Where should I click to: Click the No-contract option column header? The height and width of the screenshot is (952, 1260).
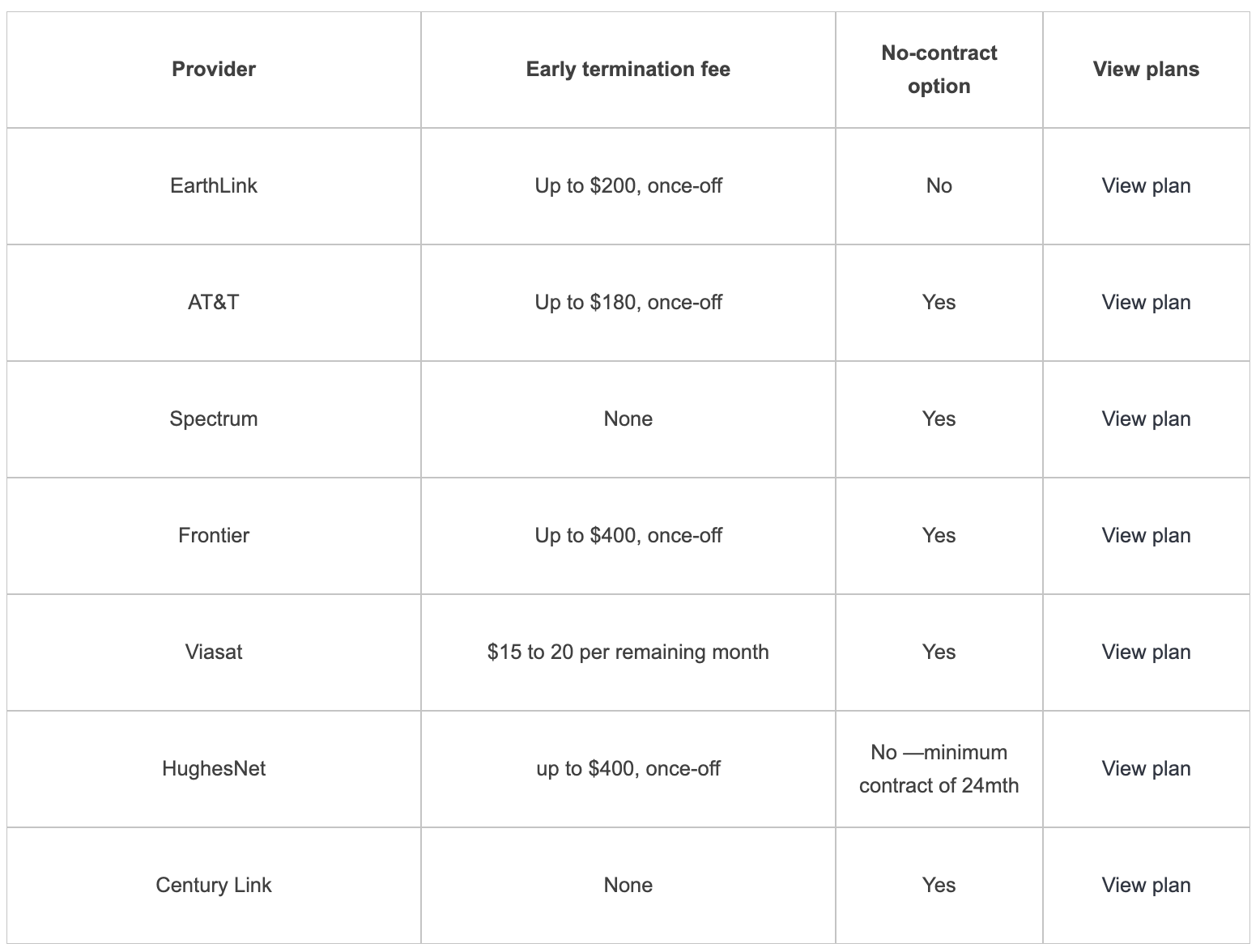pos(939,70)
